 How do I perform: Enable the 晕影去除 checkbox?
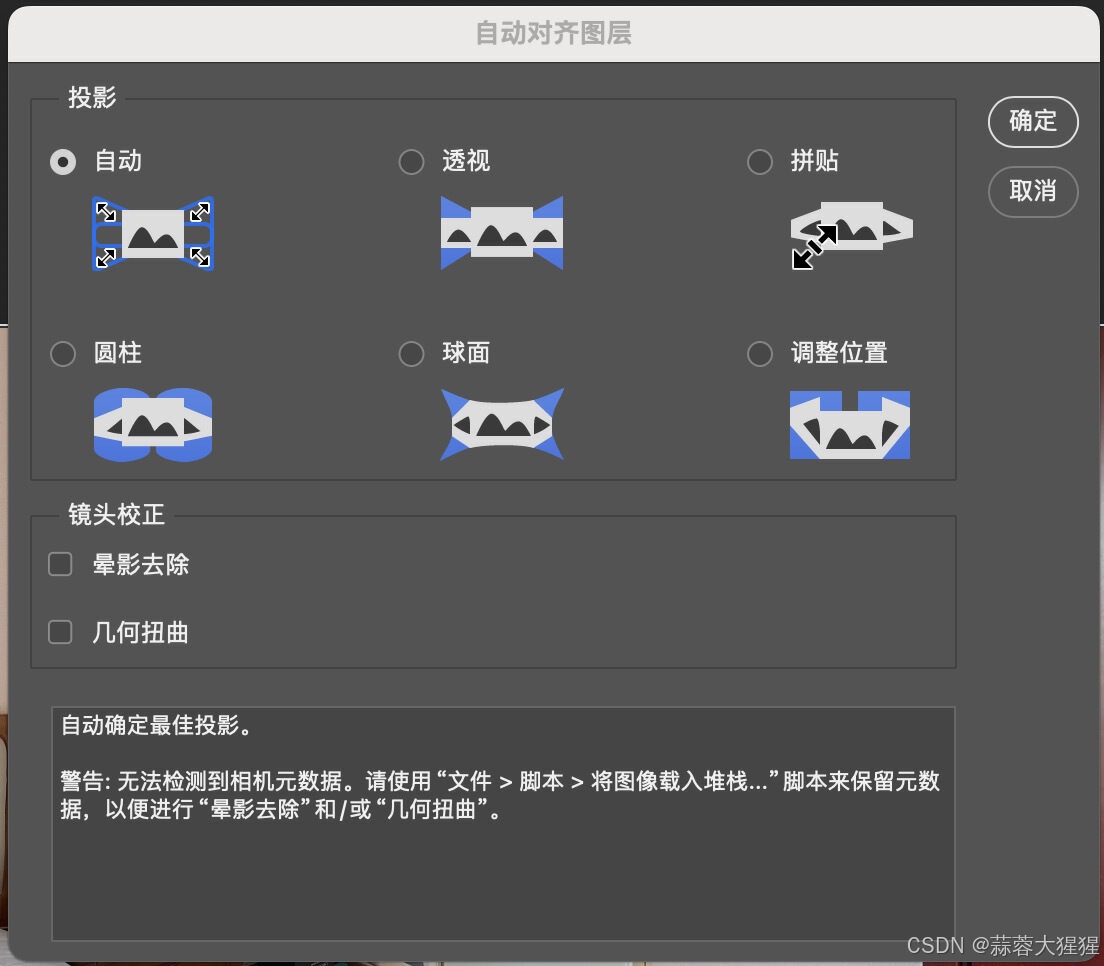(x=60, y=564)
